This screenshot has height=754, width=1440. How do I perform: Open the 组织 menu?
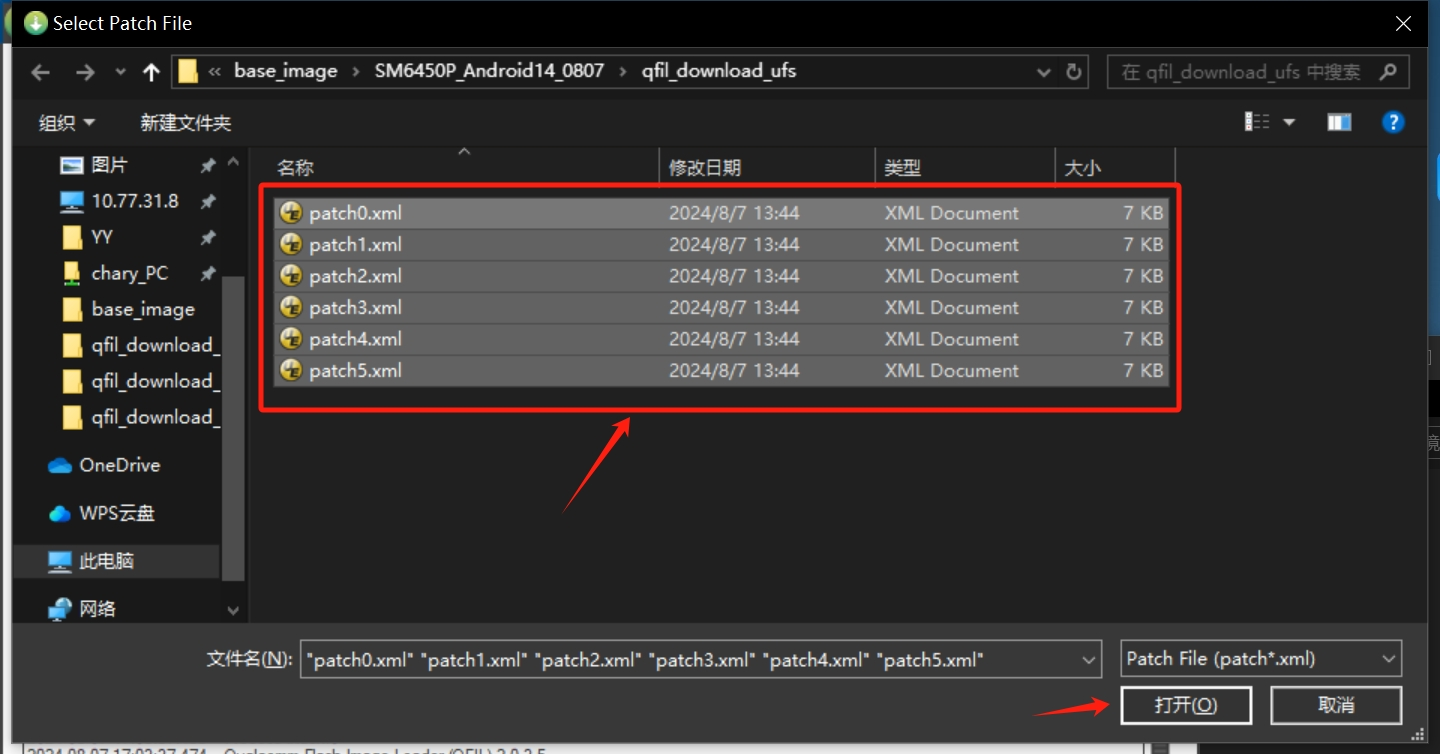point(67,122)
